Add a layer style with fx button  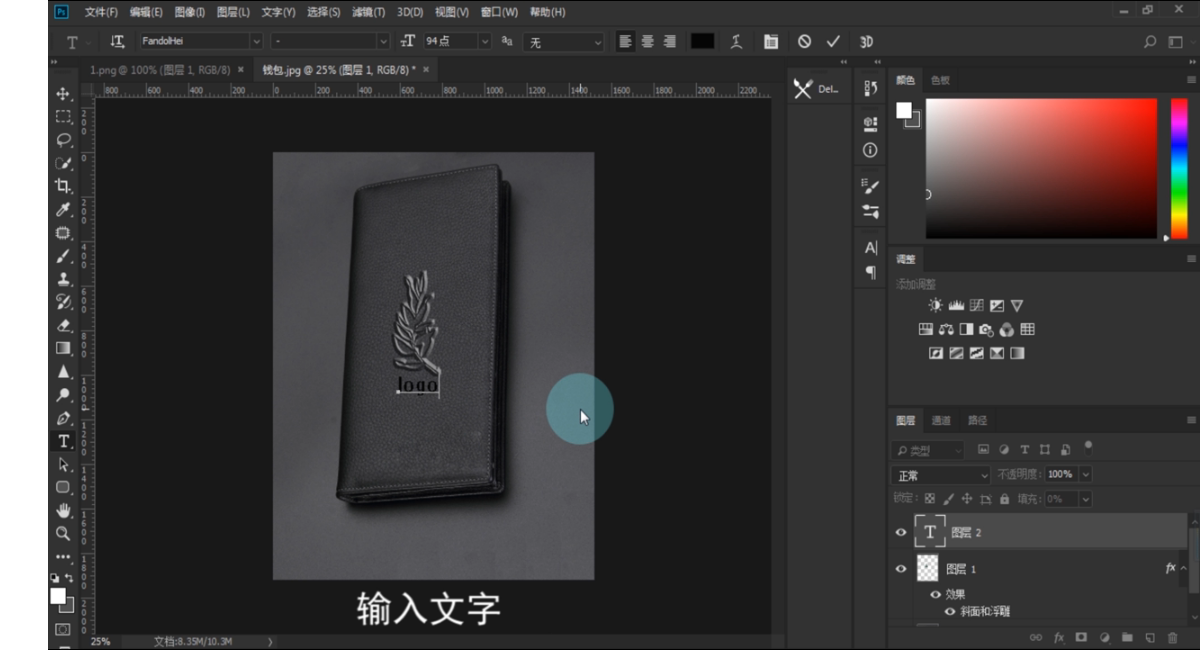(x=1058, y=637)
